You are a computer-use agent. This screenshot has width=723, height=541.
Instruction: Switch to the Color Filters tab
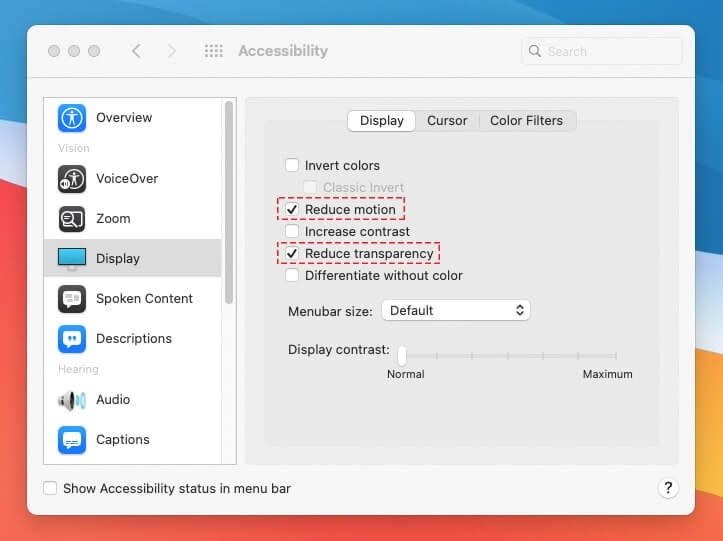point(527,121)
